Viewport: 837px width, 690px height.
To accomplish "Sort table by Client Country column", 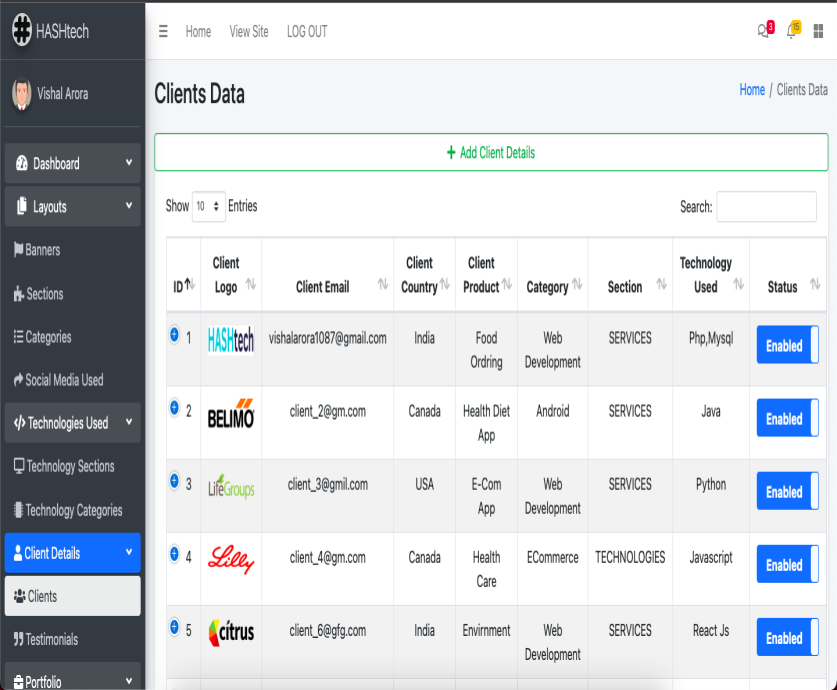I will 424,275.
